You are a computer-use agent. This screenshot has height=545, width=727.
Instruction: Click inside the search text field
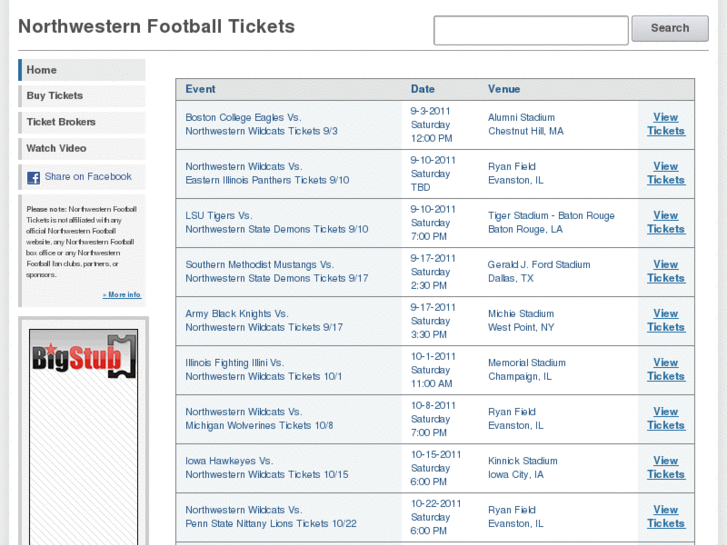pos(530,30)
